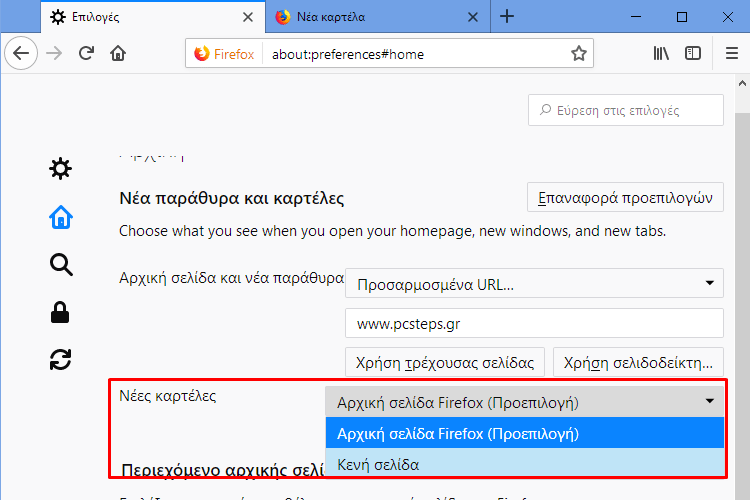The height and width of the screenshot is (500, 750).
Task: Open General settings gear category
Action: click(61, 169)
